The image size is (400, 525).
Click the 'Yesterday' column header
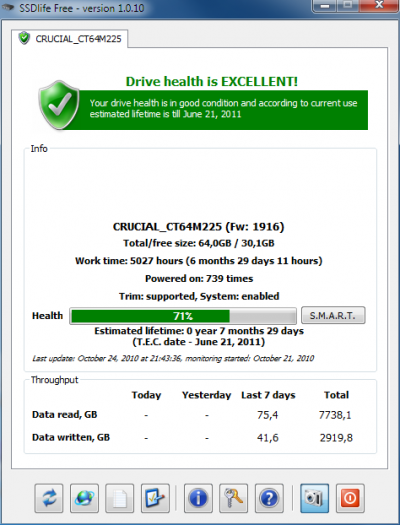(207, 395)
